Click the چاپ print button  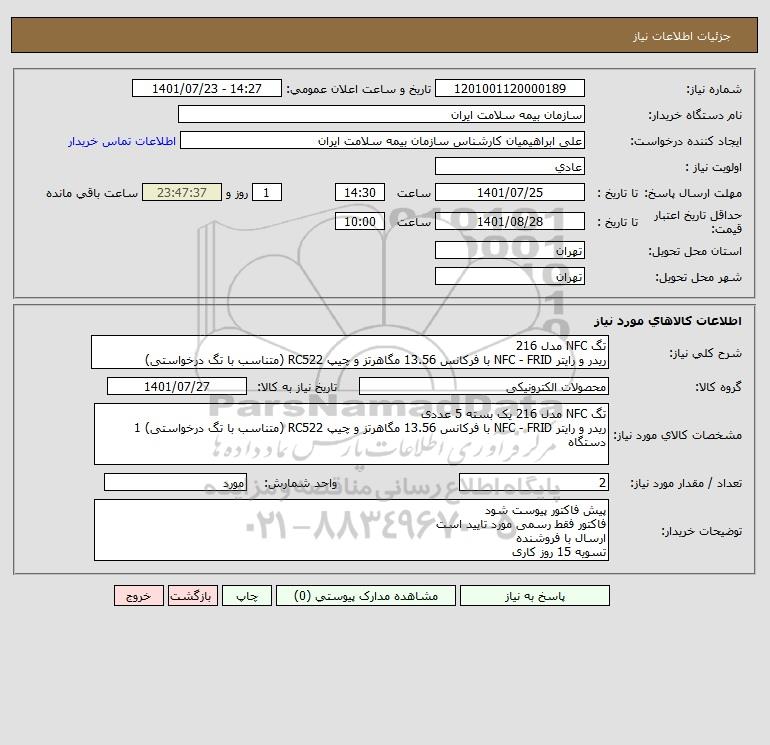click(x=247, y=596)
